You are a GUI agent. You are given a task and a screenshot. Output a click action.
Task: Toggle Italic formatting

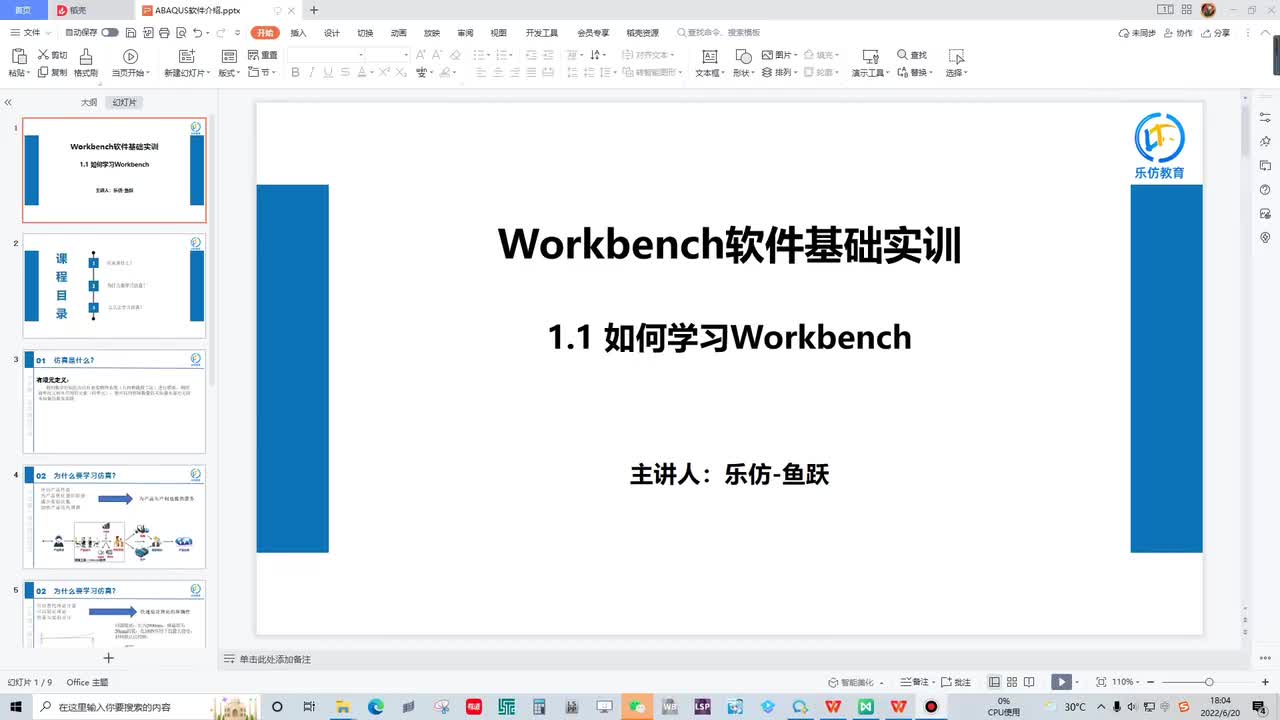(x=312, y=72)
